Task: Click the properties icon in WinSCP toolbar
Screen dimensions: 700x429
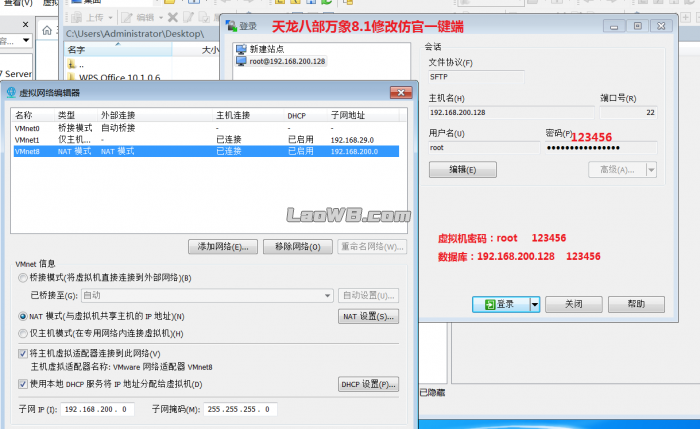Action: [x=204, y=17]
